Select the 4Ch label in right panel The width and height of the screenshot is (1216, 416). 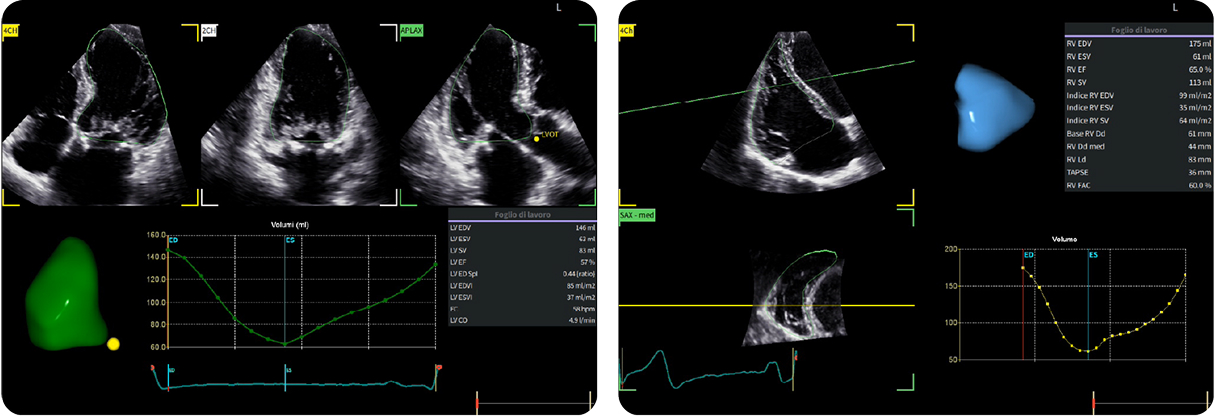click(628, 31)
